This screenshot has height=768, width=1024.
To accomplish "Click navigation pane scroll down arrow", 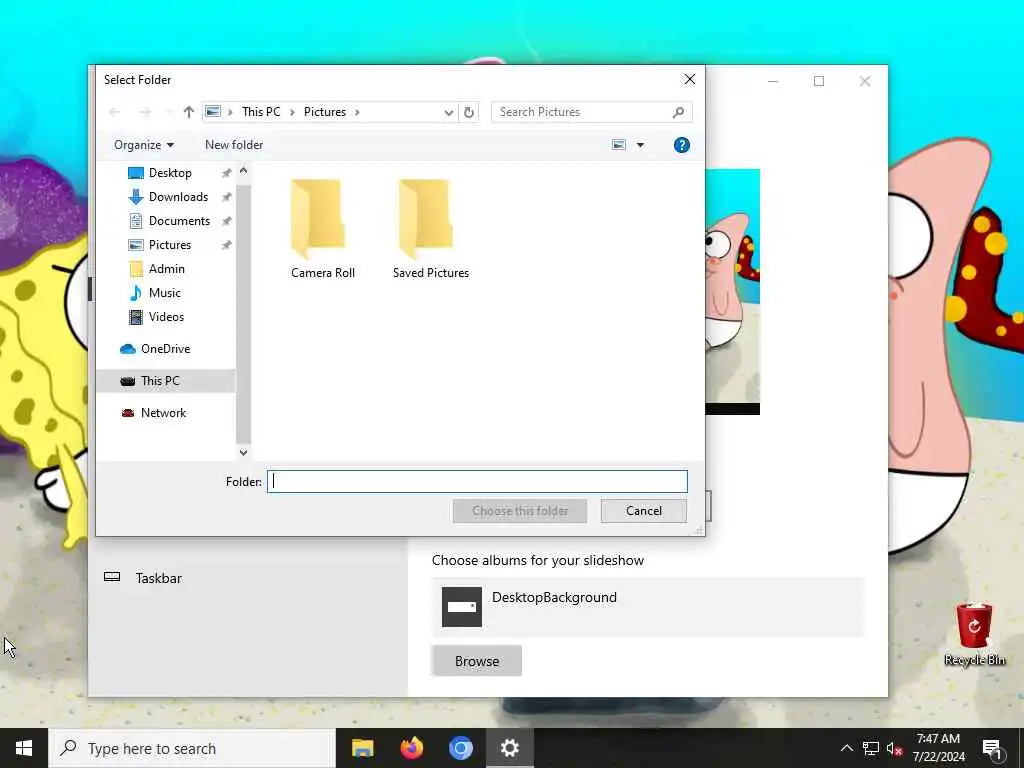I will (244, 452).
